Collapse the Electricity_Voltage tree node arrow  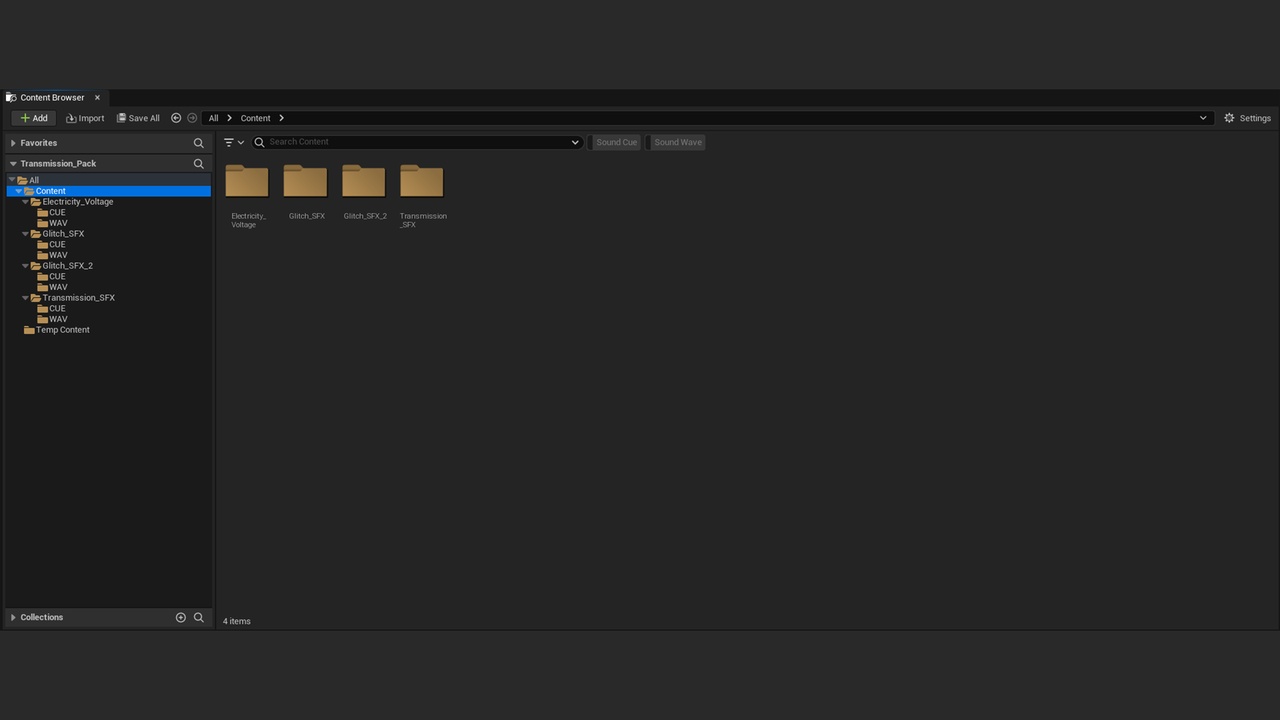pyautogui.click(x=25, y=202)
